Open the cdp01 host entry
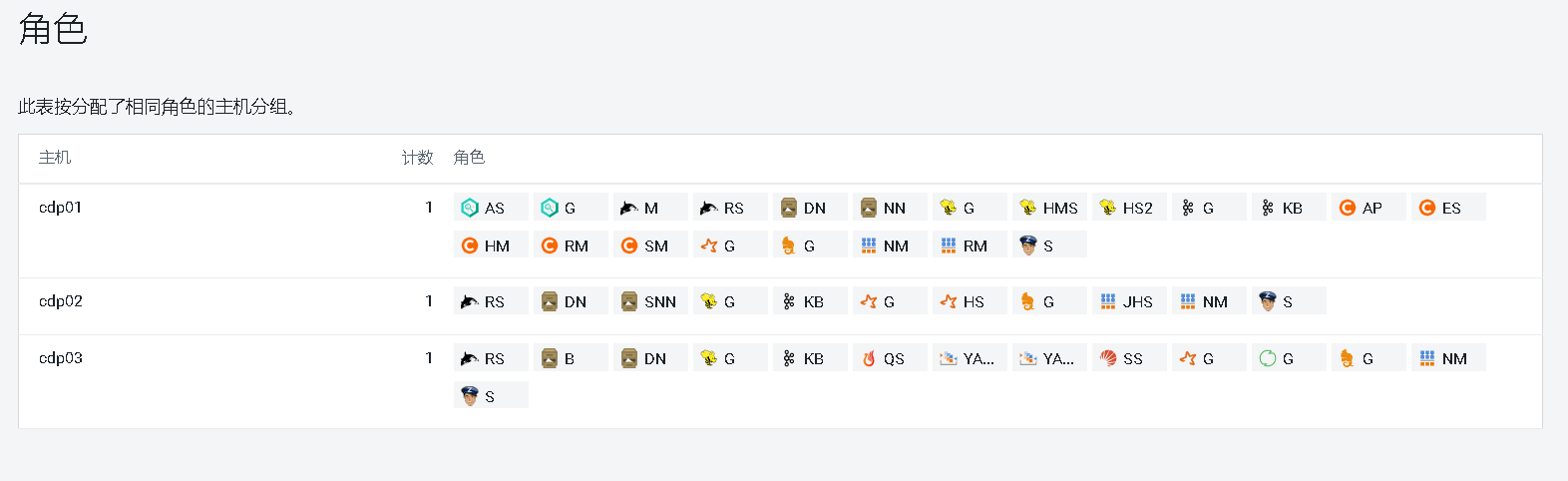 click(x=60, y=208)
